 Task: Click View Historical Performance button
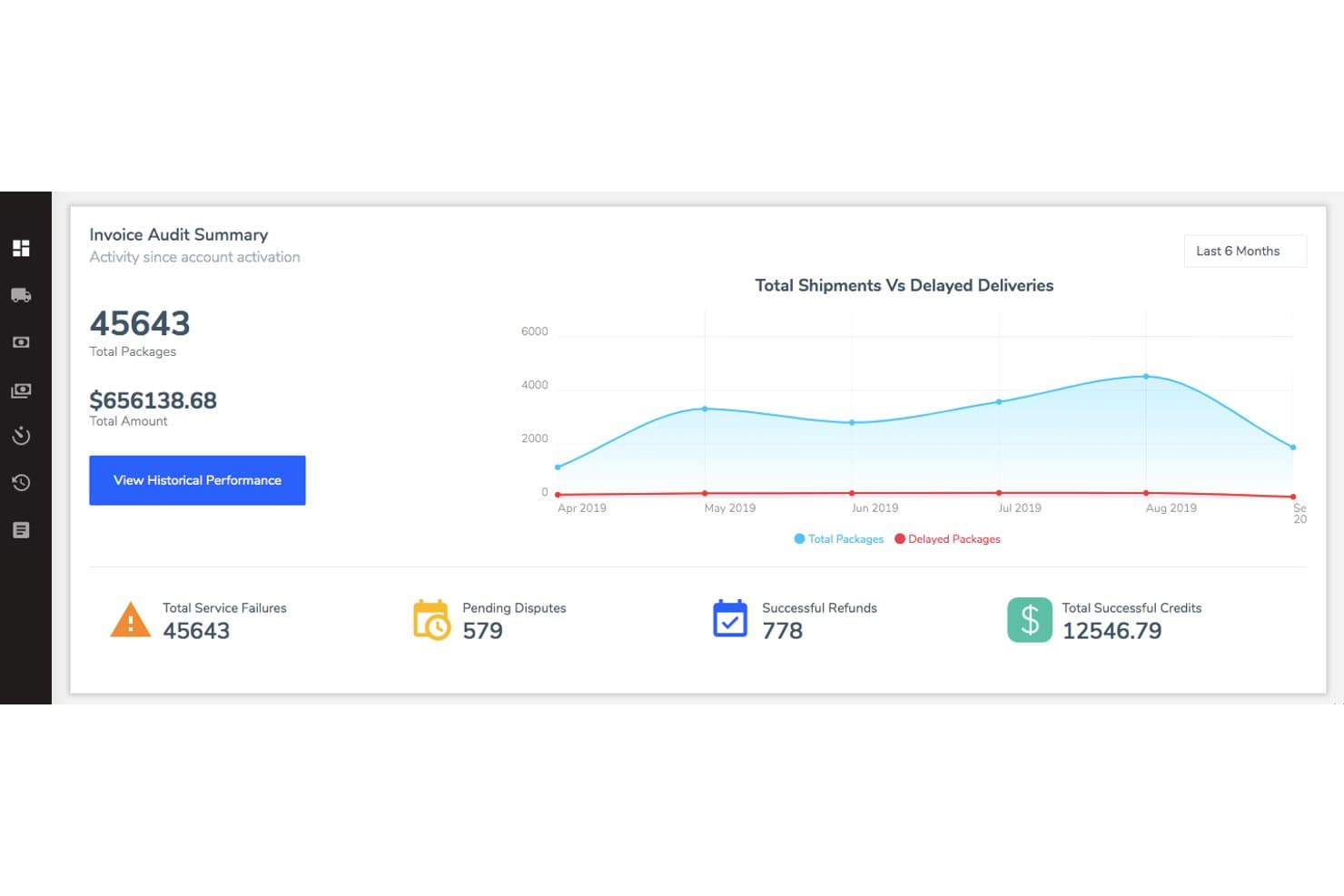tap(197, 480)
